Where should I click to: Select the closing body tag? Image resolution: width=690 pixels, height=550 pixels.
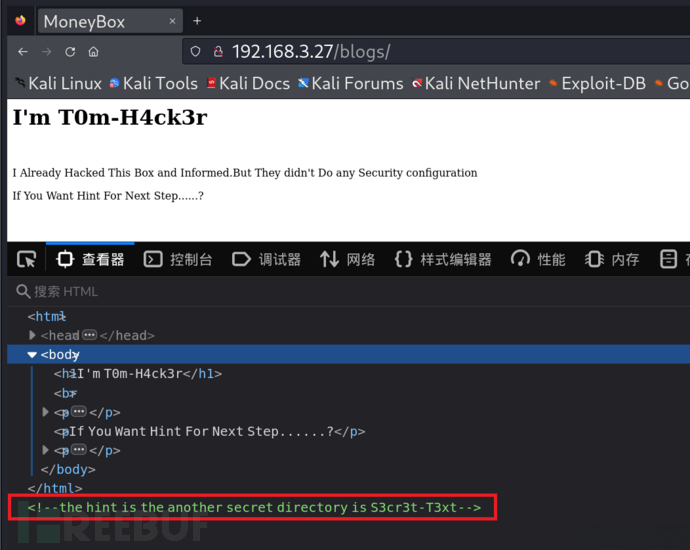point(68,469)
